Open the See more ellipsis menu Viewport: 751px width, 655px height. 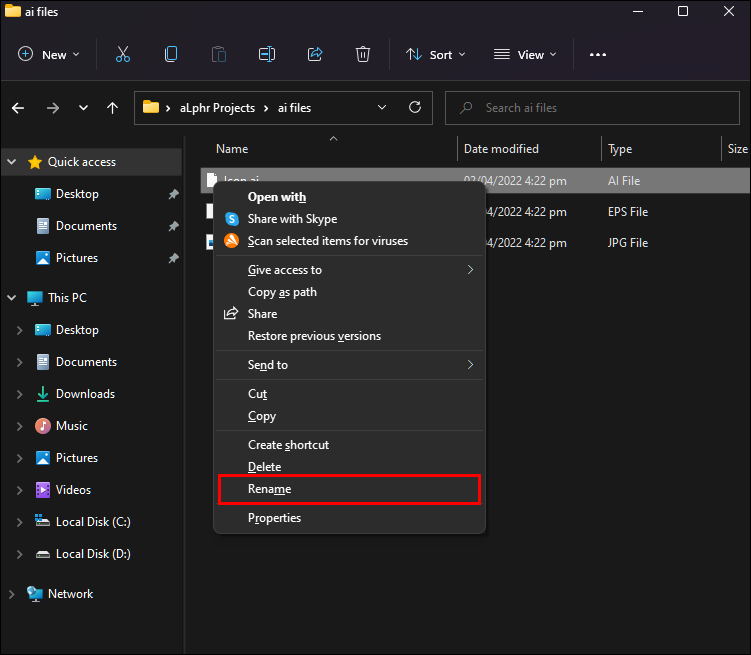tap(598, 55)
